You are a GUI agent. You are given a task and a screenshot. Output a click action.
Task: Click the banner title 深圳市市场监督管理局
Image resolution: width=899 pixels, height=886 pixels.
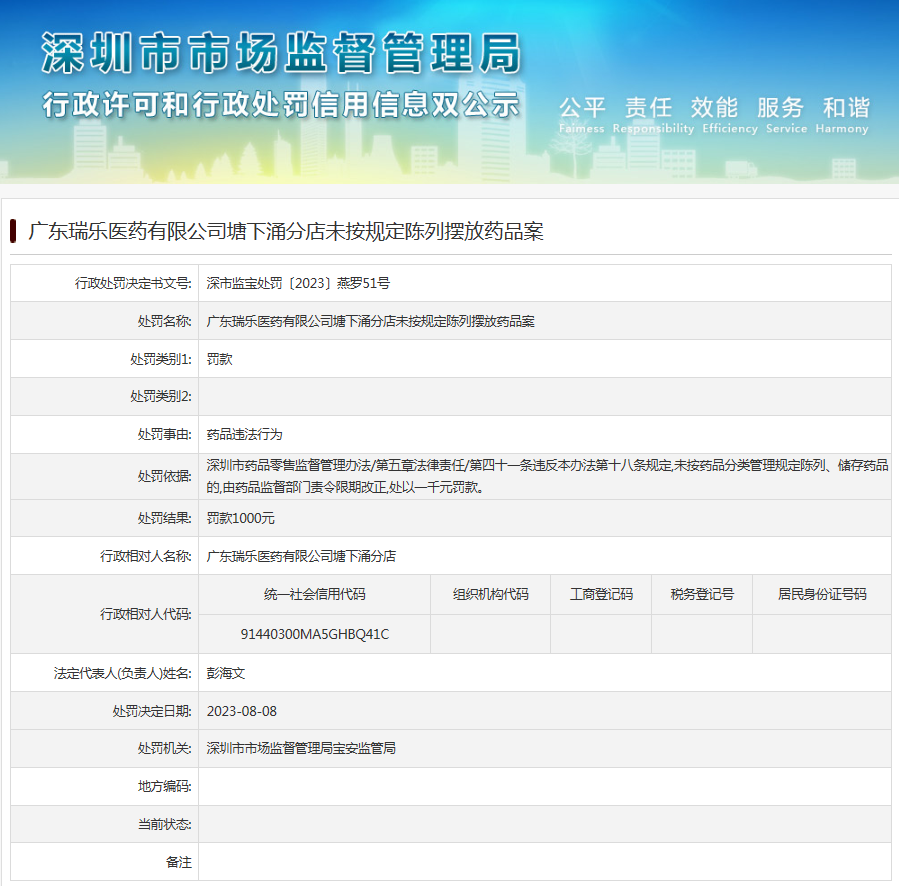tap(281, 53)
